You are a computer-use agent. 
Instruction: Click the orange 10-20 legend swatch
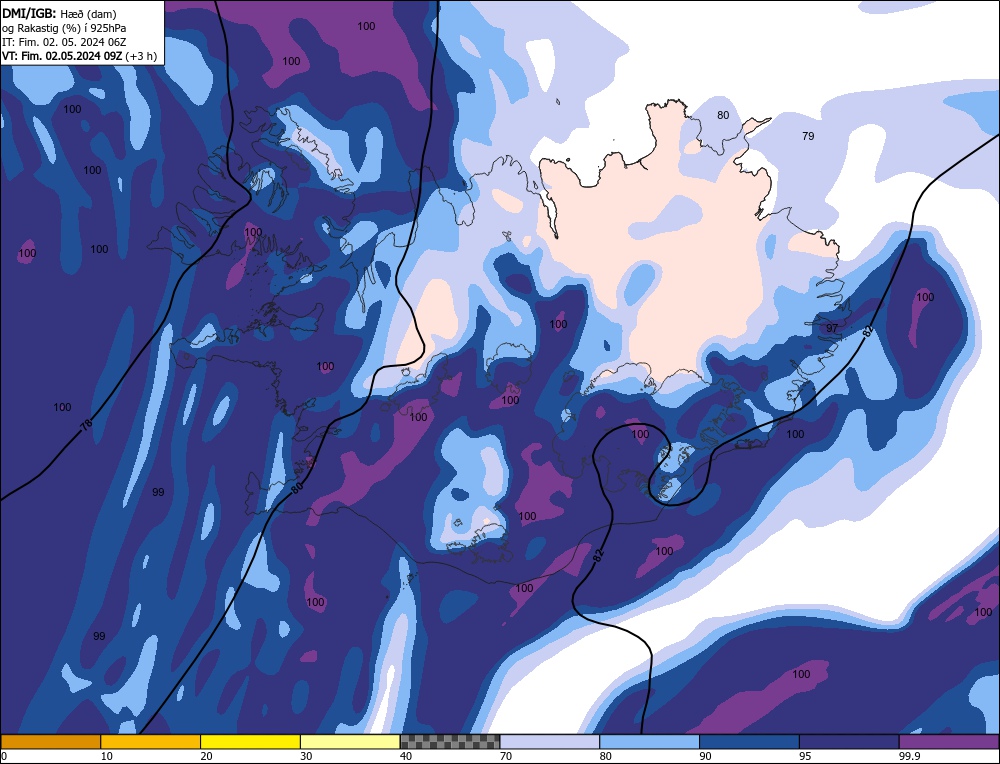151,742
